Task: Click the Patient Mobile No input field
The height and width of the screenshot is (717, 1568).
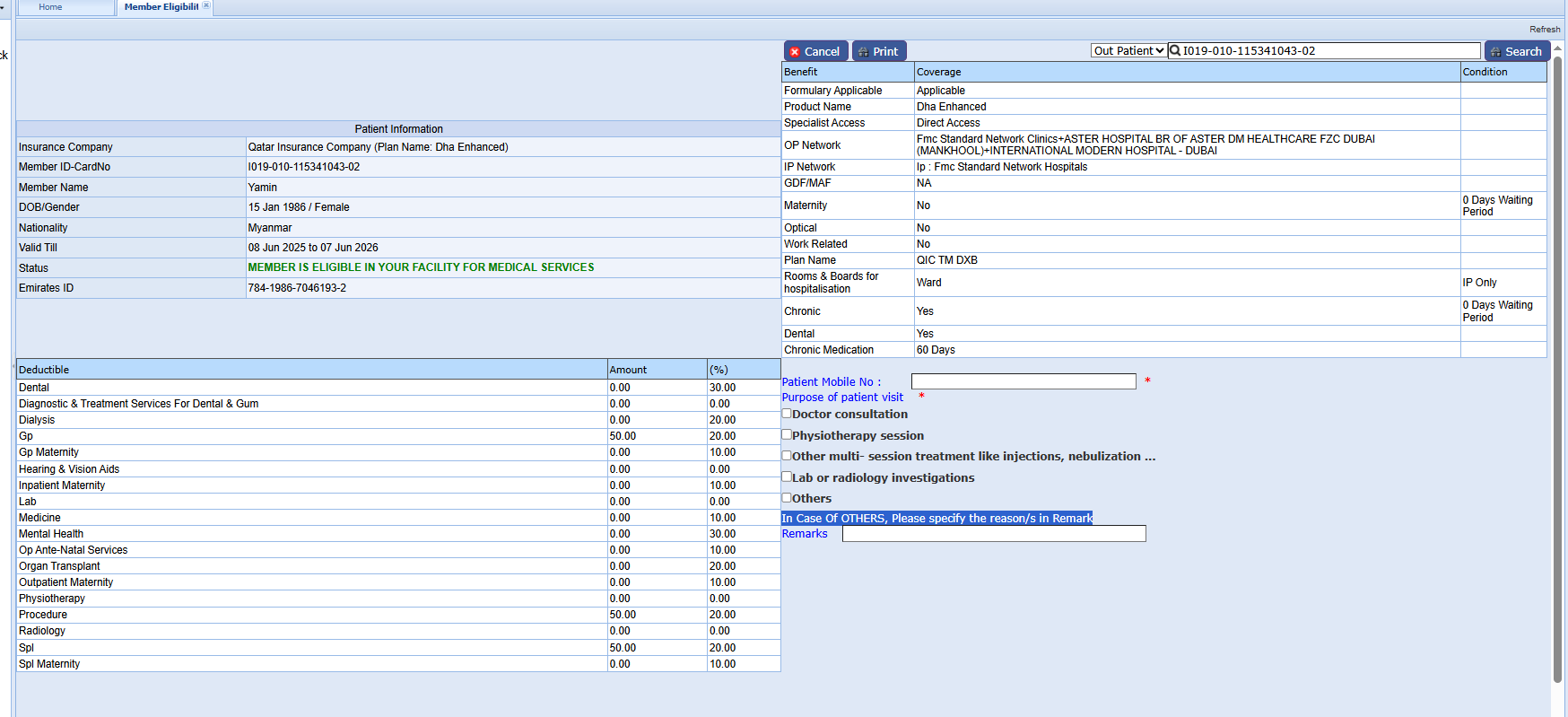Action: (1024, 381)
